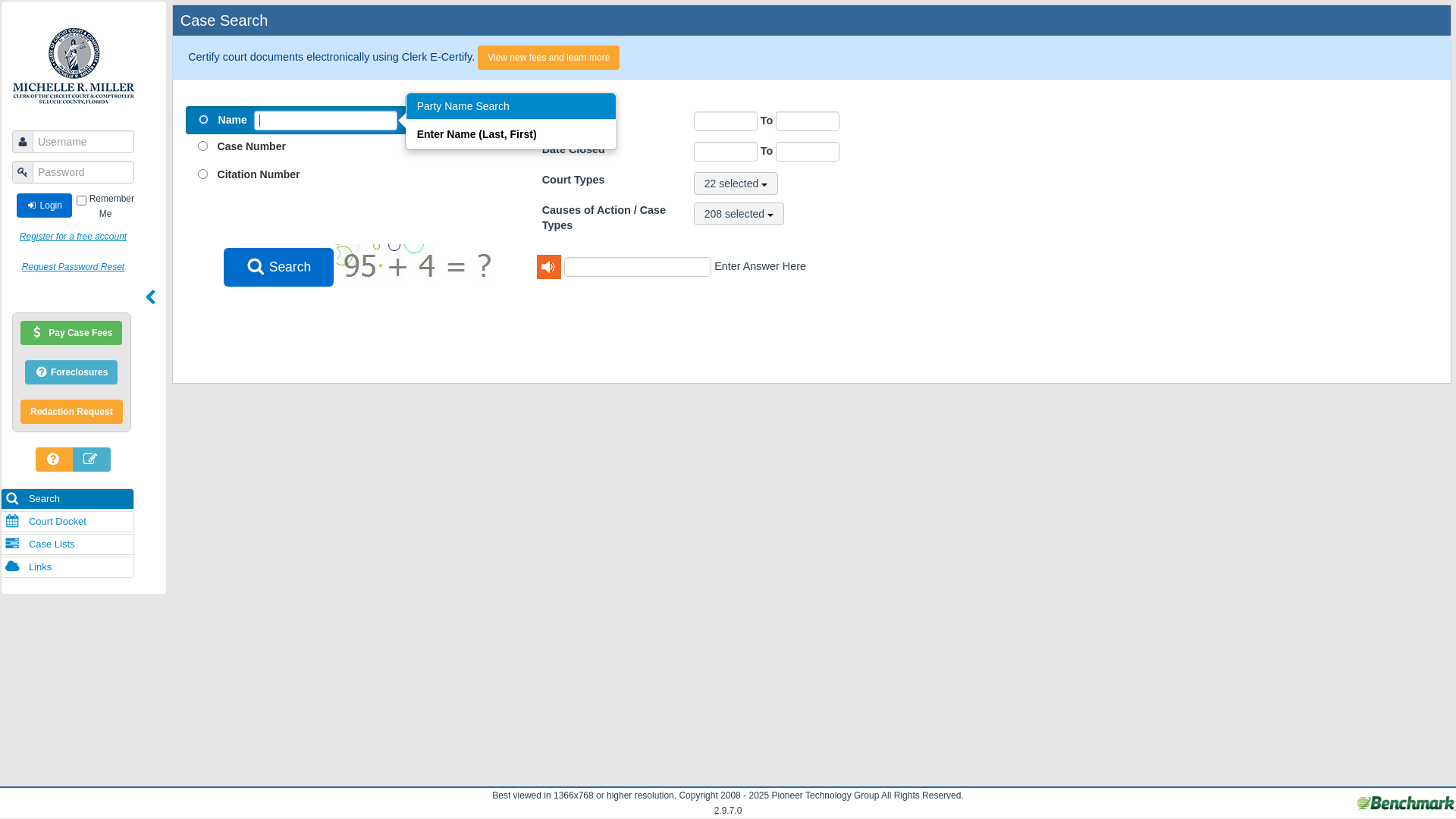This screenshot has height=819, width=1456.
Task: Open feedback via the blue edit icon
Action: [91, 460]
